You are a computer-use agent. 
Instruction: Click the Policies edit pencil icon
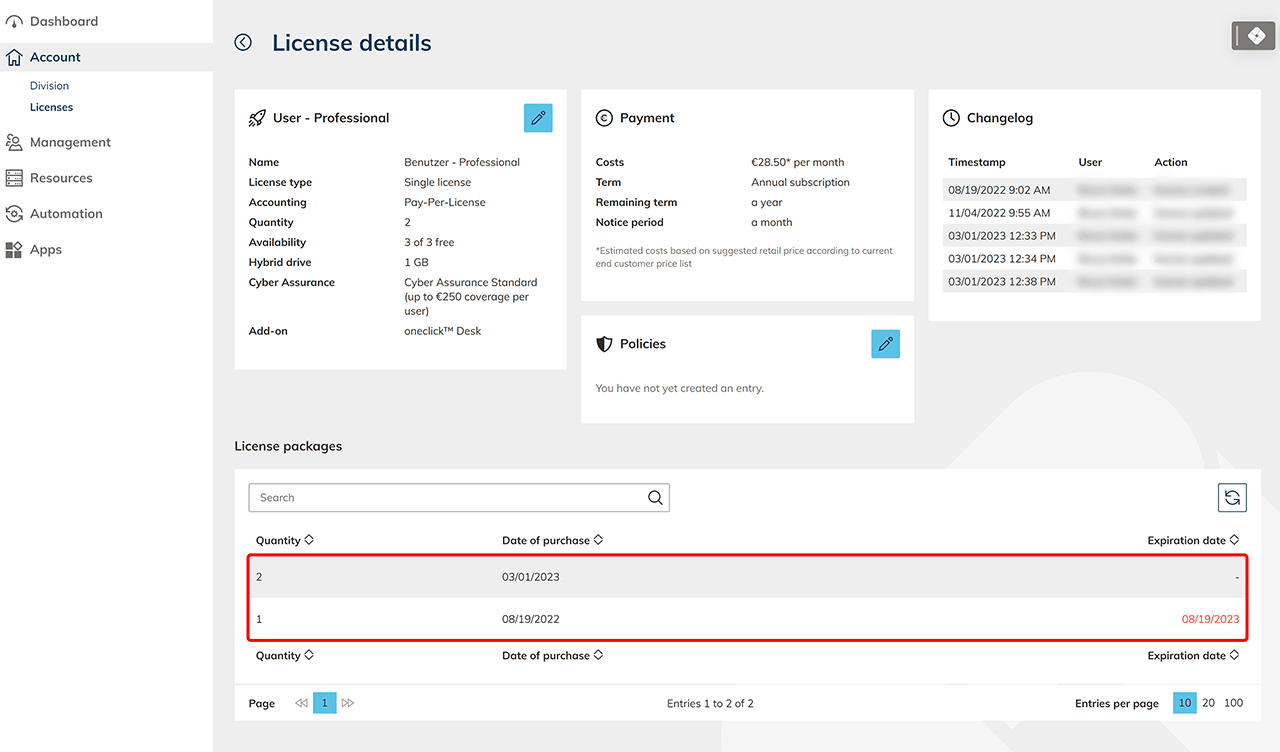pos(885,344)
